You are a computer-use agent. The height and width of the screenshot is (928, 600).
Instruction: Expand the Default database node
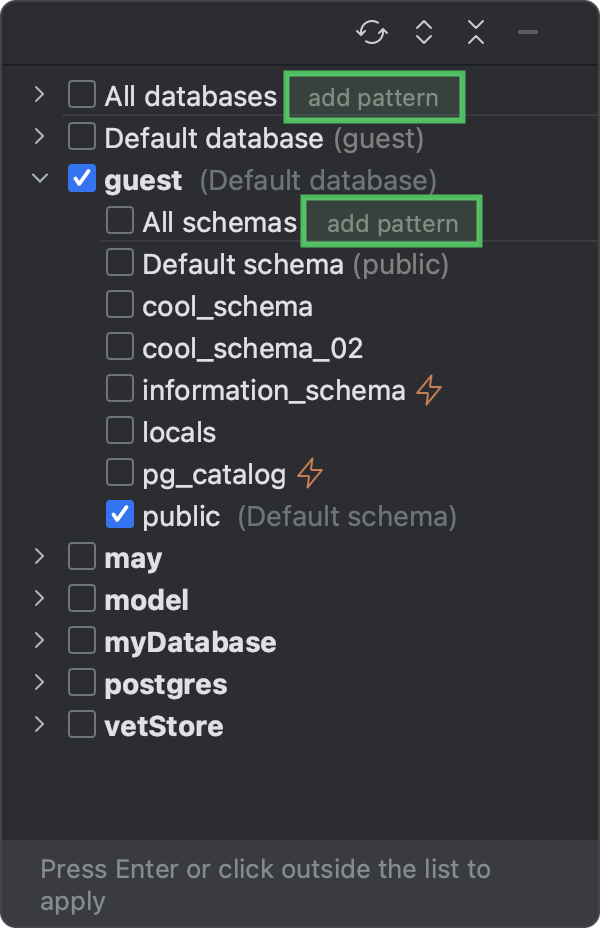coord(39,136)
